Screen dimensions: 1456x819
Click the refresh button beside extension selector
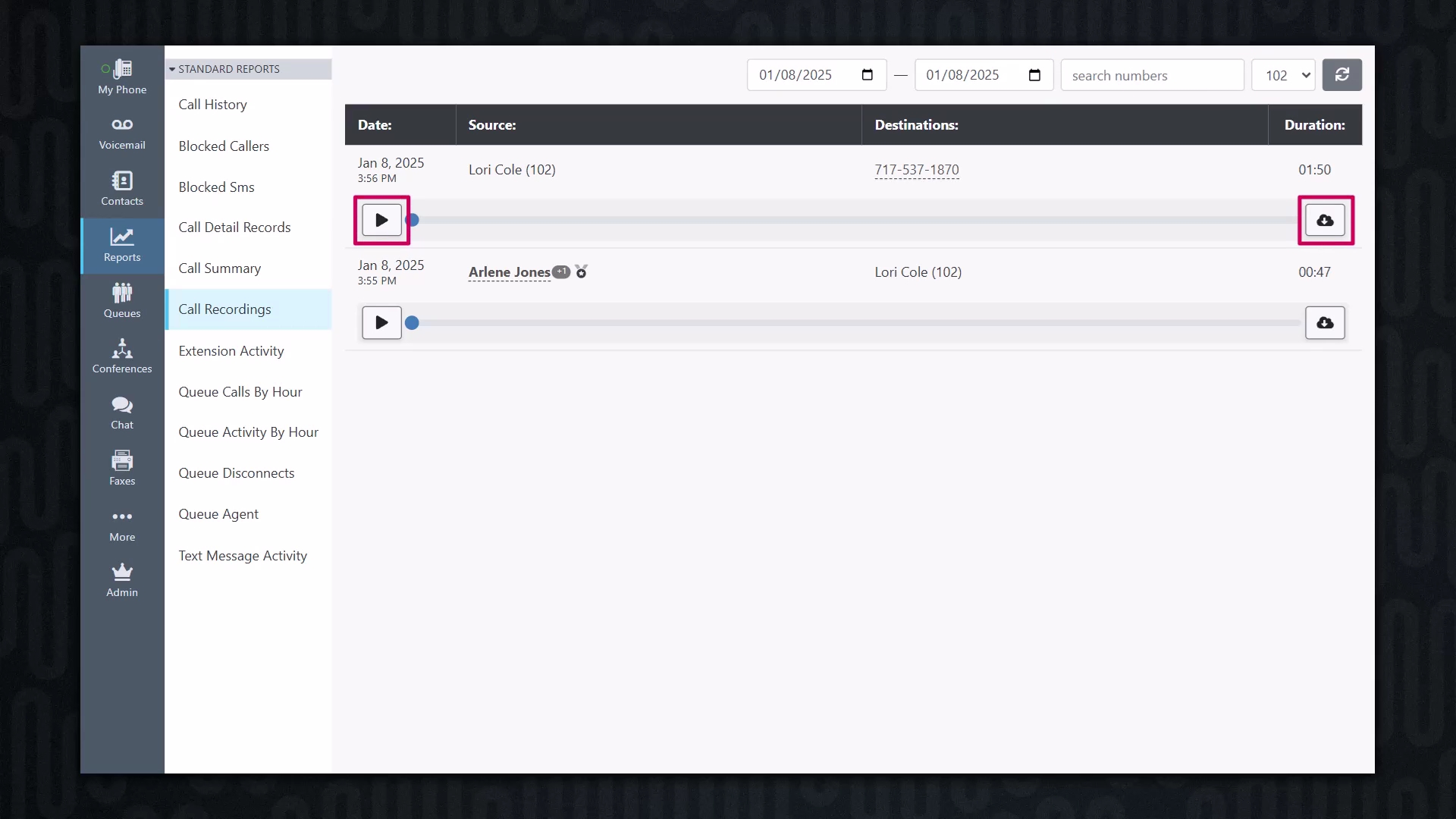click(x=1341, y=75)
